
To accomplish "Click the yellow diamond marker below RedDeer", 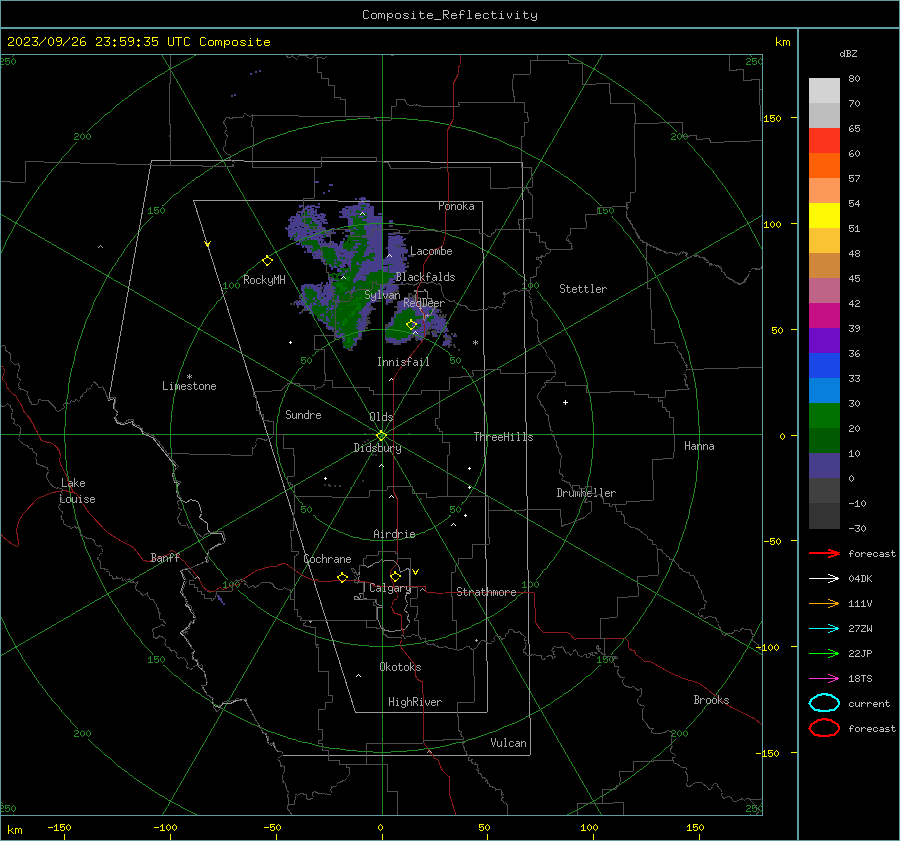I will (x=411, y=325).
